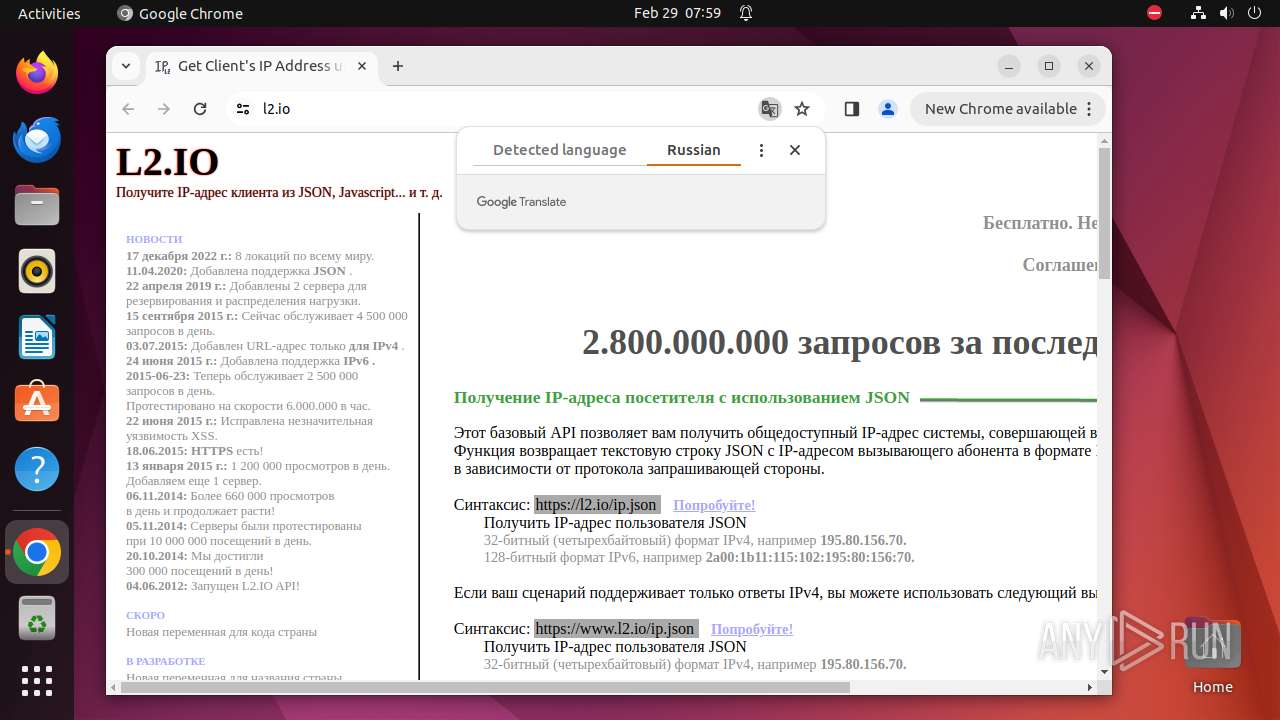Focus the address bar showing l2.io
Viewport: 1280px width, 720px height.
coord(505,109)
